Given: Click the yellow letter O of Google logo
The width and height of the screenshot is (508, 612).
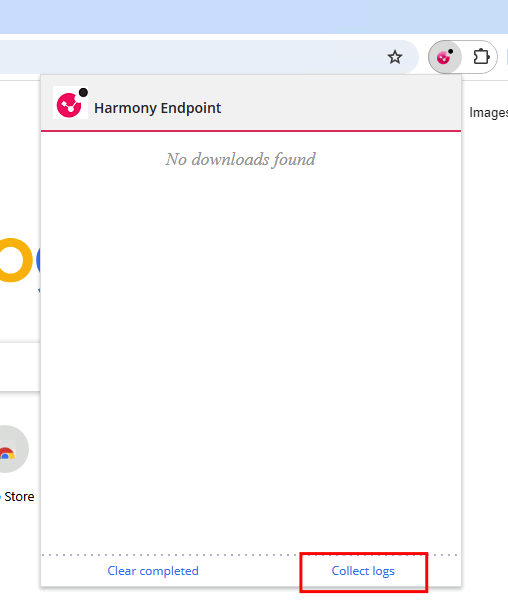Looking at the screenshot, I should coord(14,260).
